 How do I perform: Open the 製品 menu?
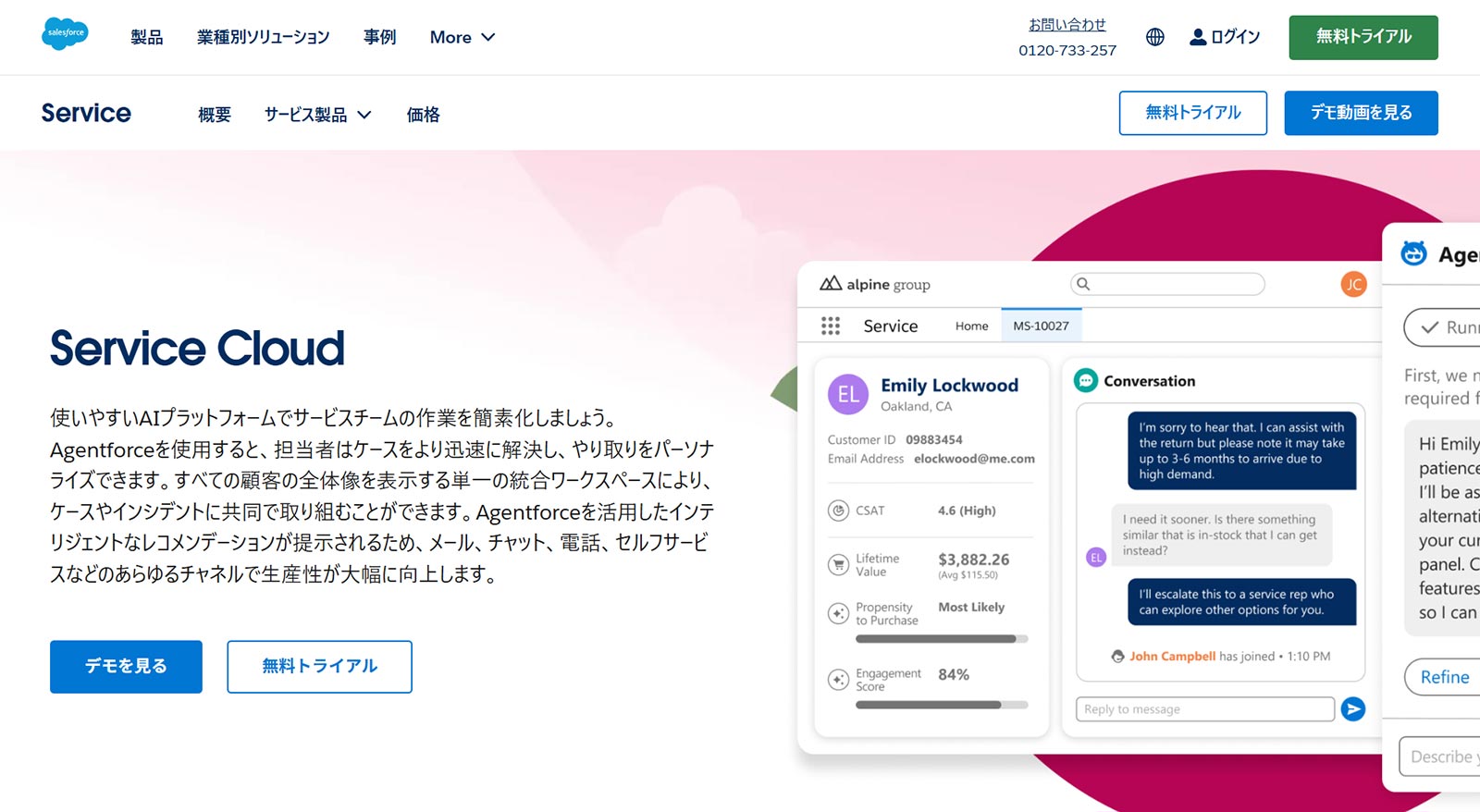coord(146,37)
